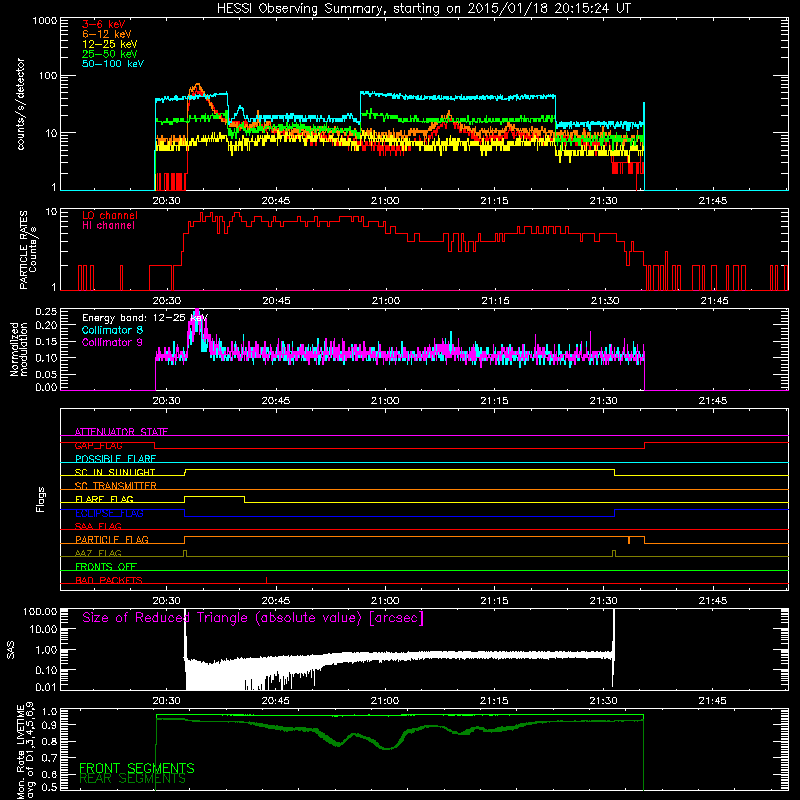Click the 'SAA_FLAG' flag label

click(98, 526)
